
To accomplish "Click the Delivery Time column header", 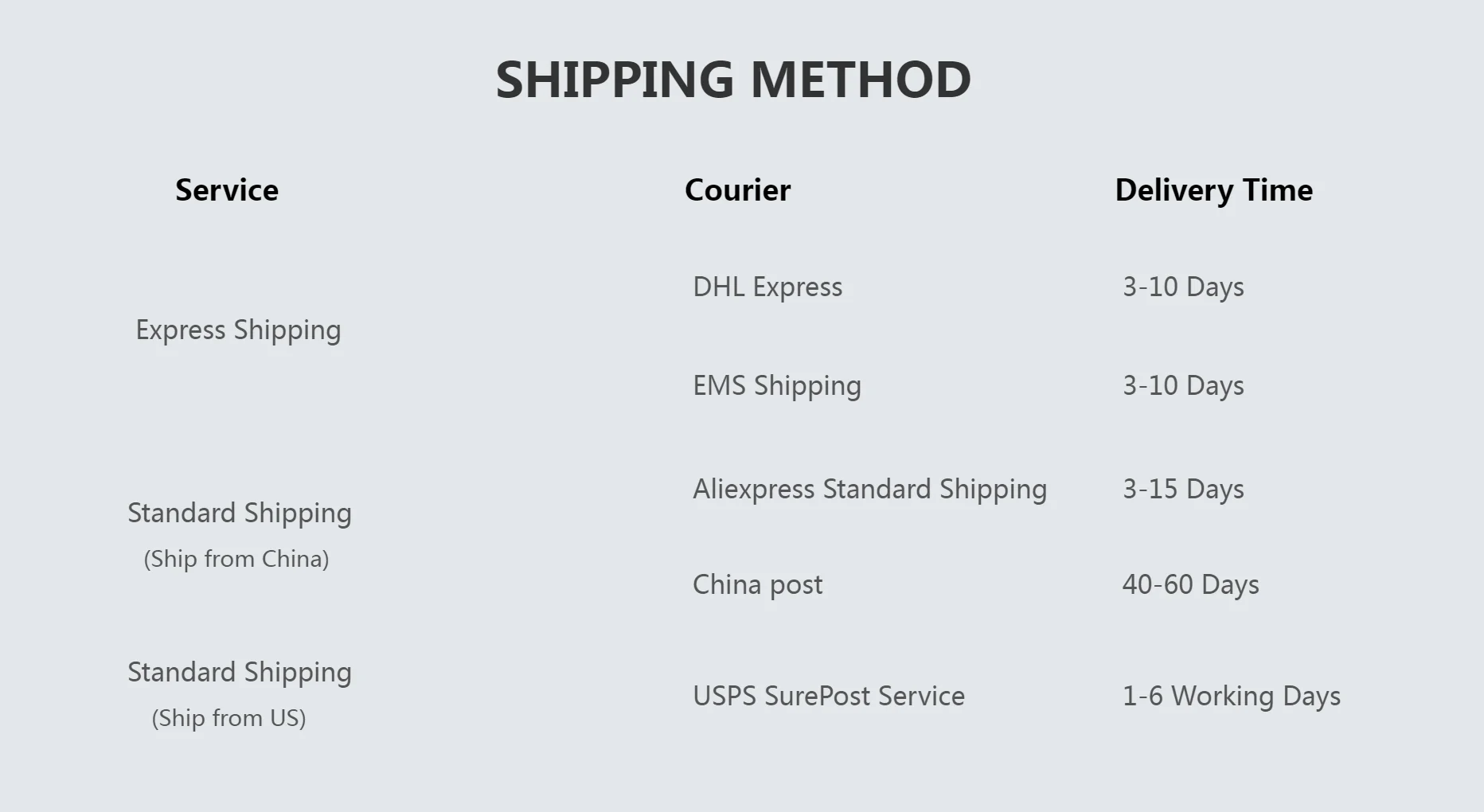I will (1213, 190).
